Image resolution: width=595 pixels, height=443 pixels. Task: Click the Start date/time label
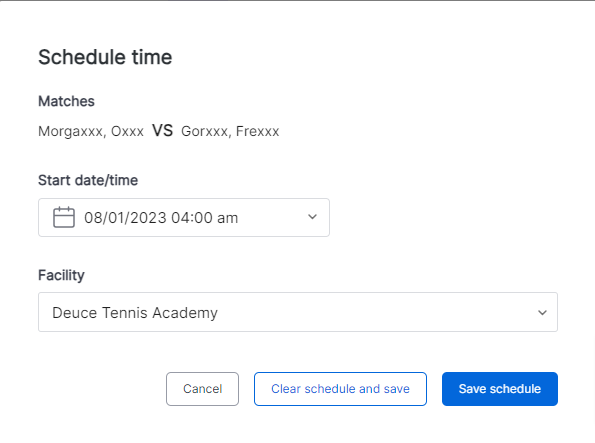[x=88, y=180]
